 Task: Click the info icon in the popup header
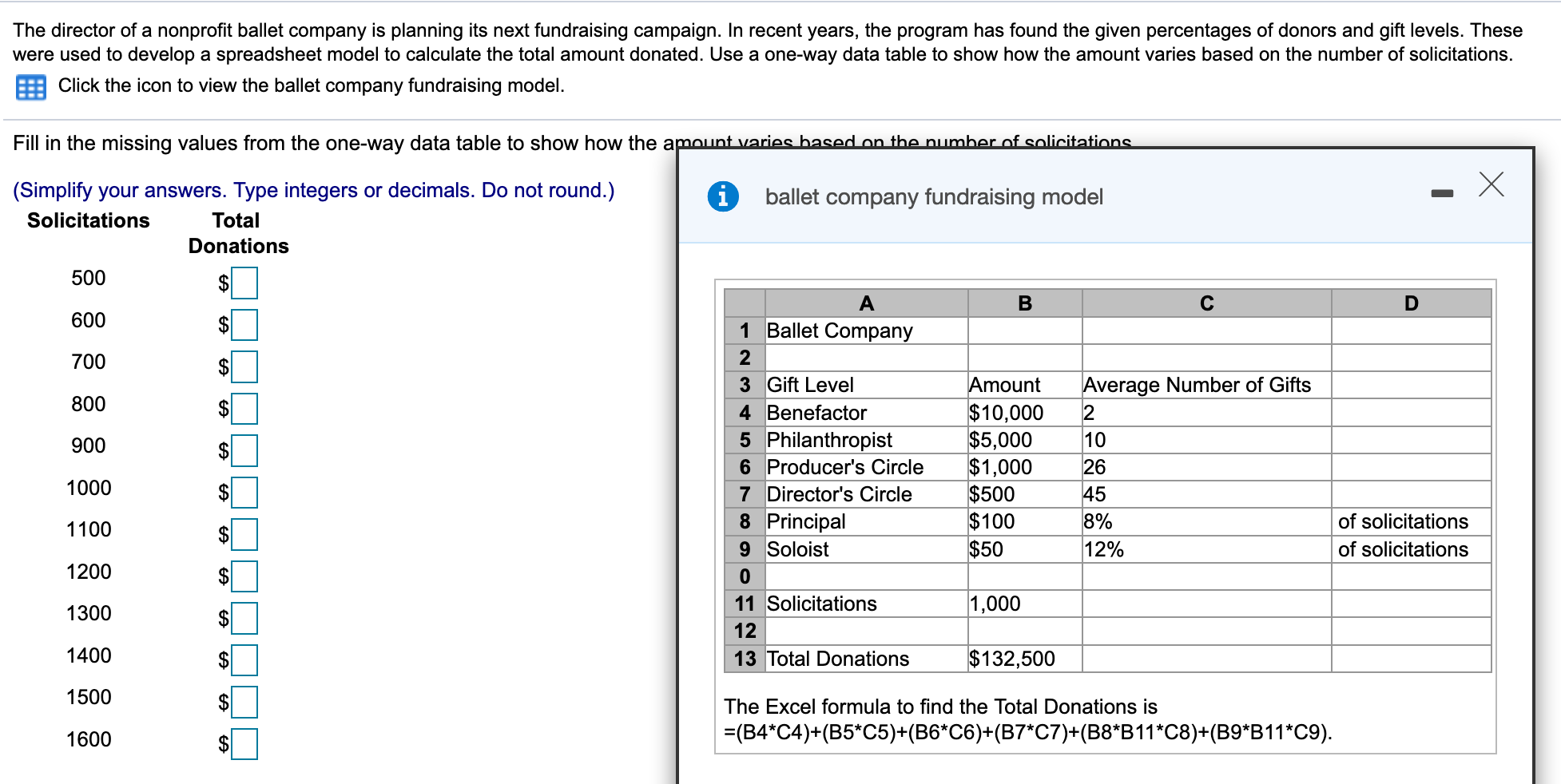pyautogui.click(x=721, y=196)
